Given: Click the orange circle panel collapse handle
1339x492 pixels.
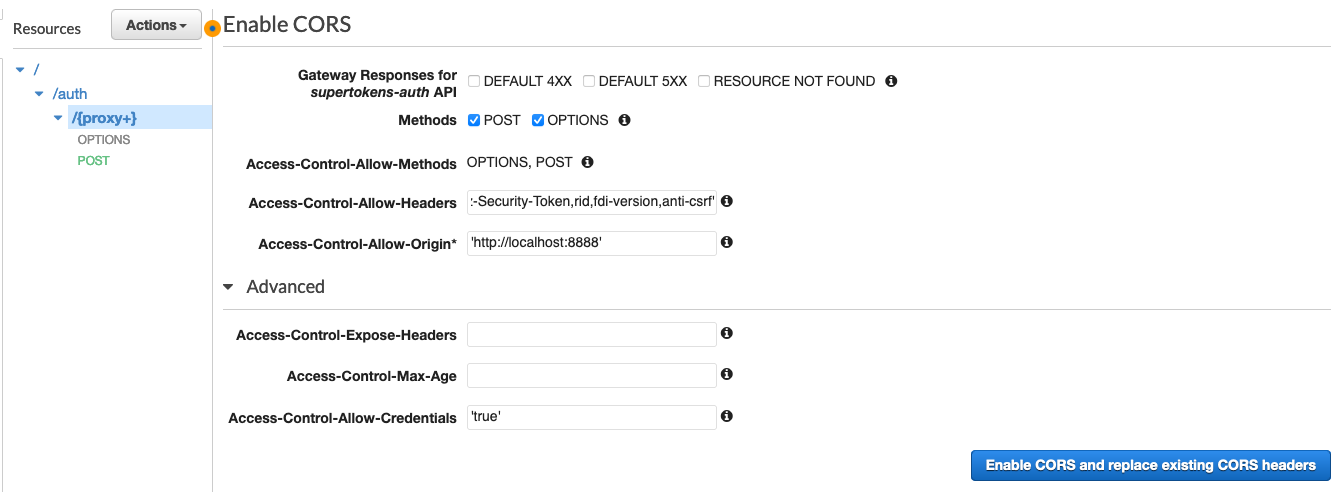Looking at the screenshot, I should tap(212, 28).
